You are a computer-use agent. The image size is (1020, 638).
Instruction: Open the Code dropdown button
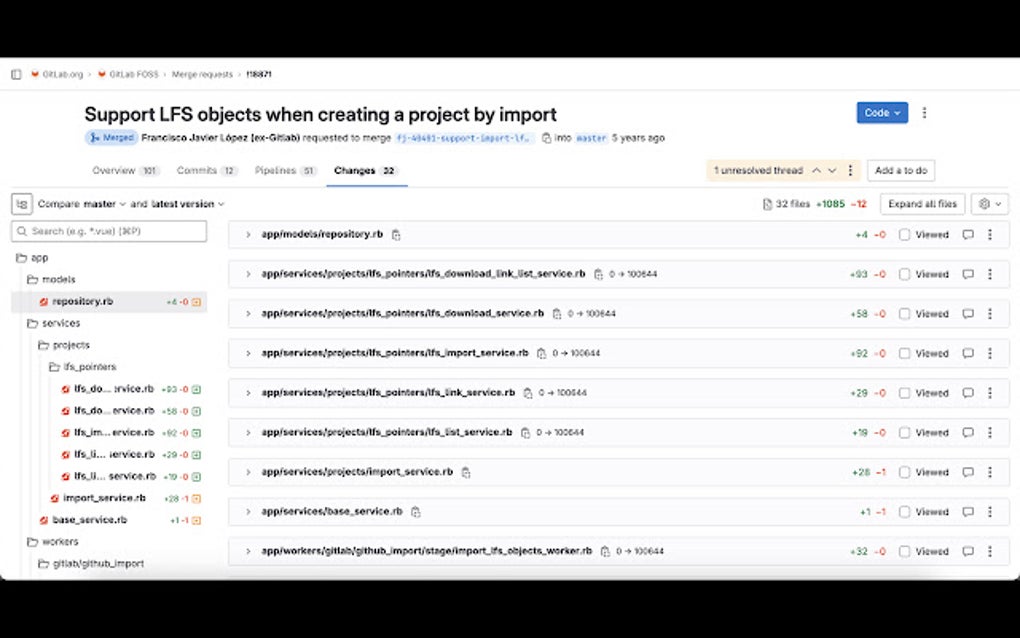(x=882, y=113)
